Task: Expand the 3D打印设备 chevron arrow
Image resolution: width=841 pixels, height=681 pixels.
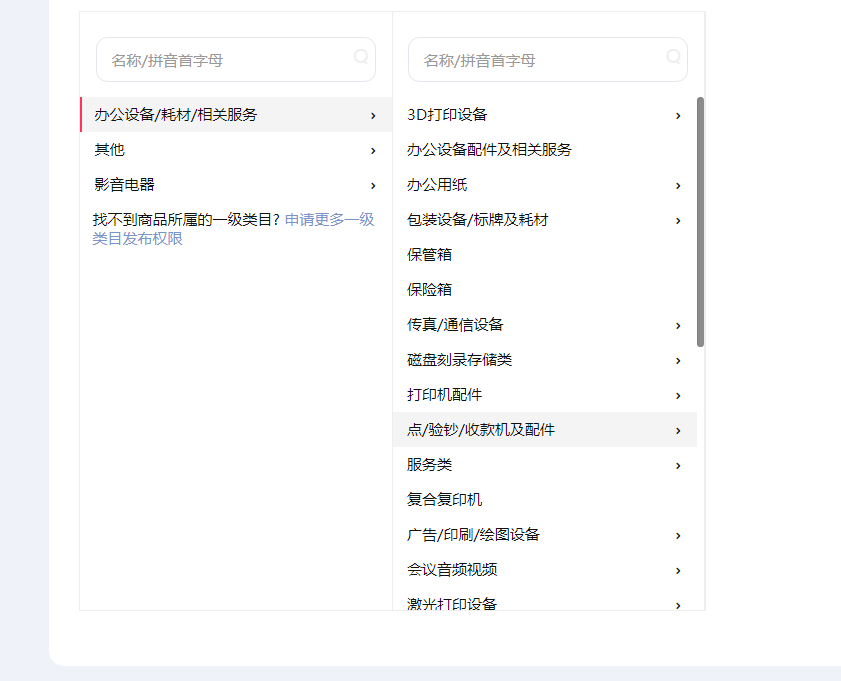Action: pos(678,115)
